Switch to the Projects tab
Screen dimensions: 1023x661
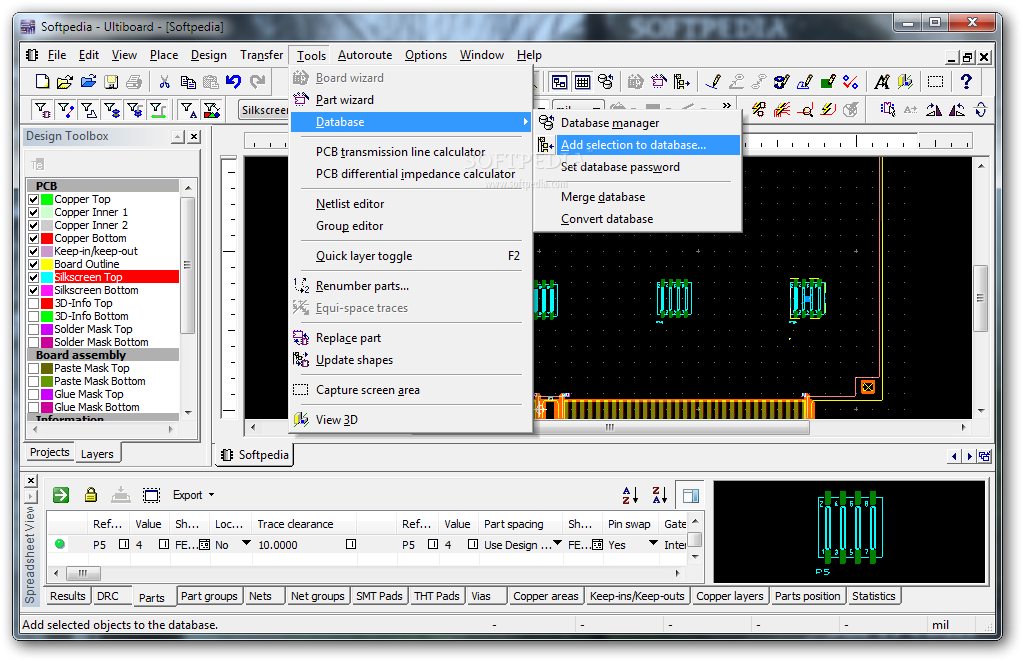[x=50, y=452]
